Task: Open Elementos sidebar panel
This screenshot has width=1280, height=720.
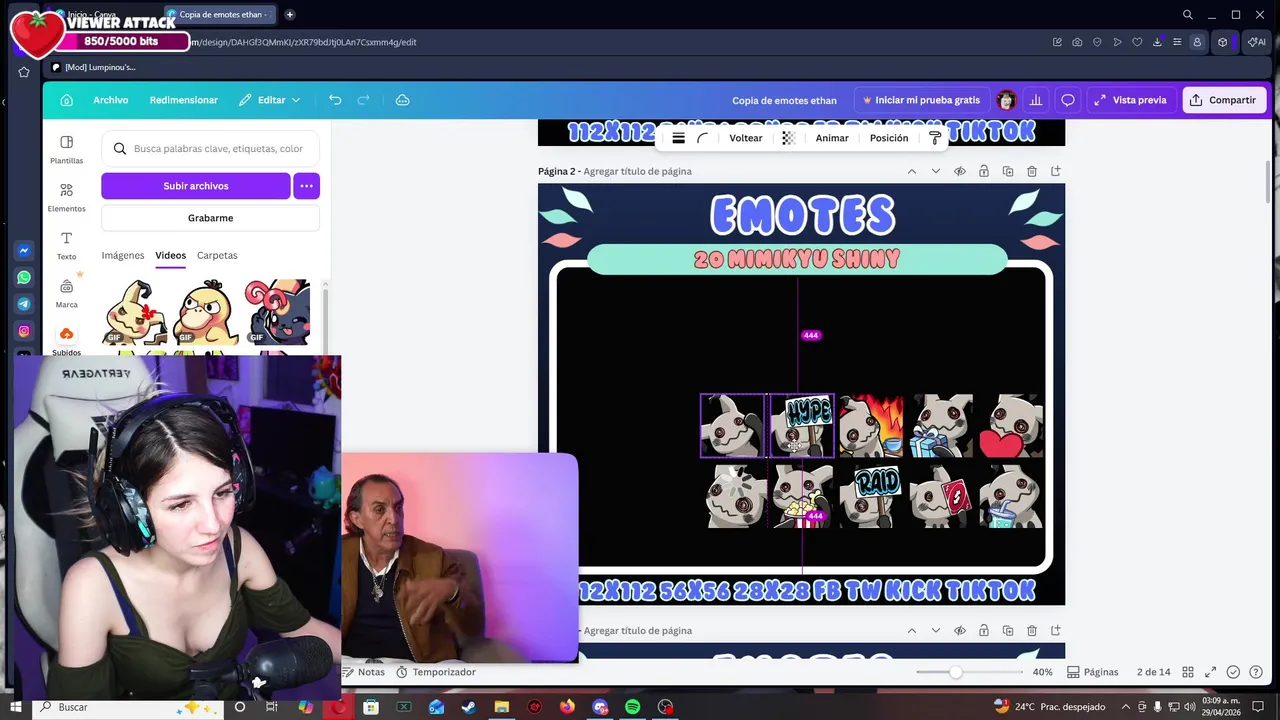Action: 66,197
